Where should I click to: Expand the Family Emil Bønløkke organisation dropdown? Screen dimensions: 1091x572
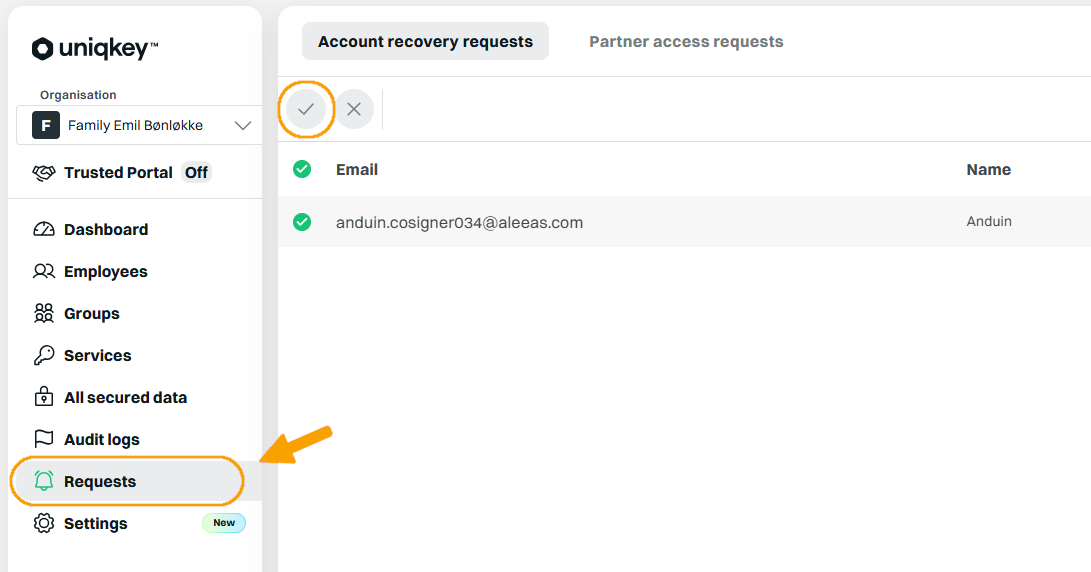pos(139,125)
